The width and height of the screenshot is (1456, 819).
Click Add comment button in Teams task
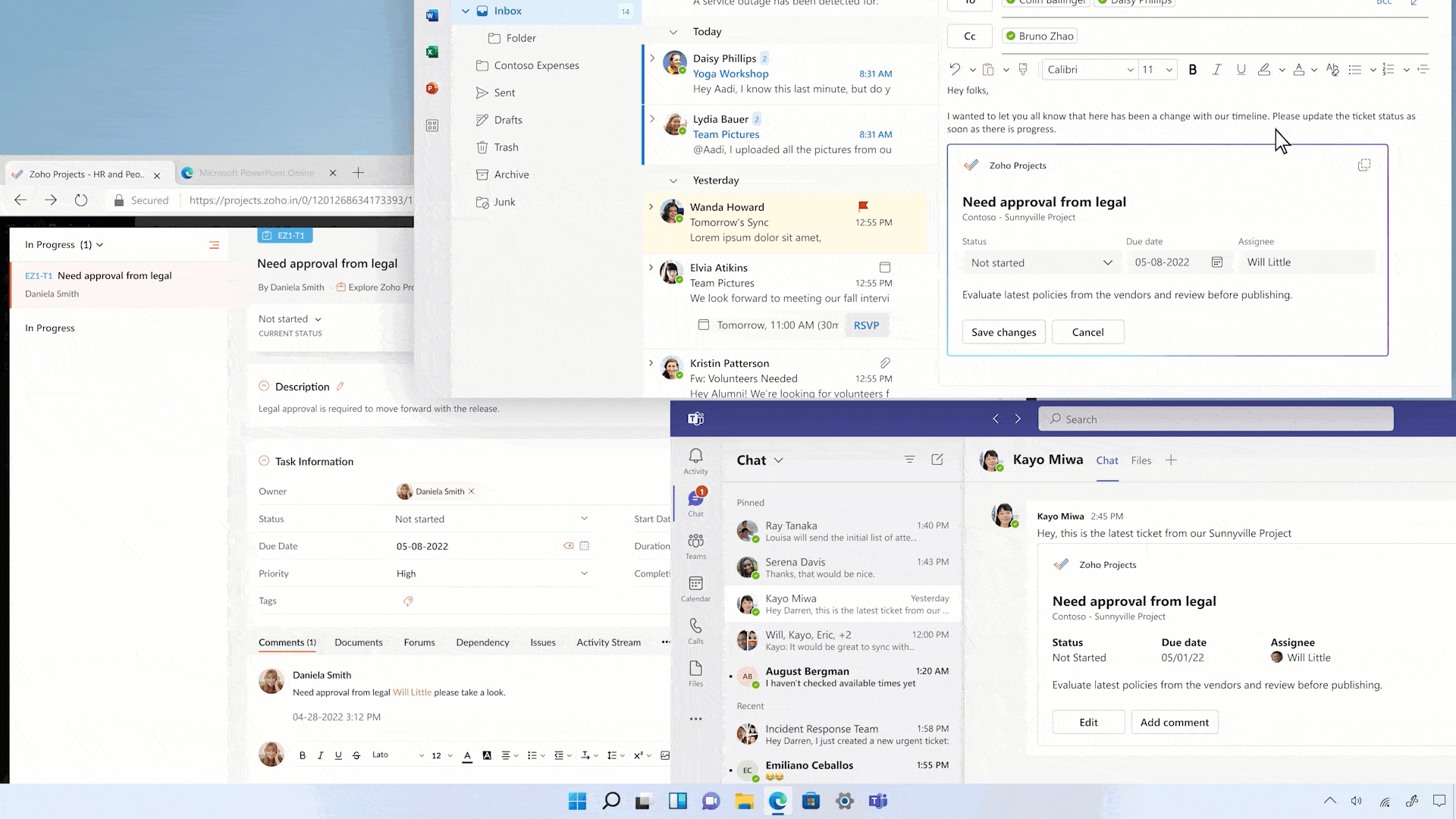tap(1175, 721)
